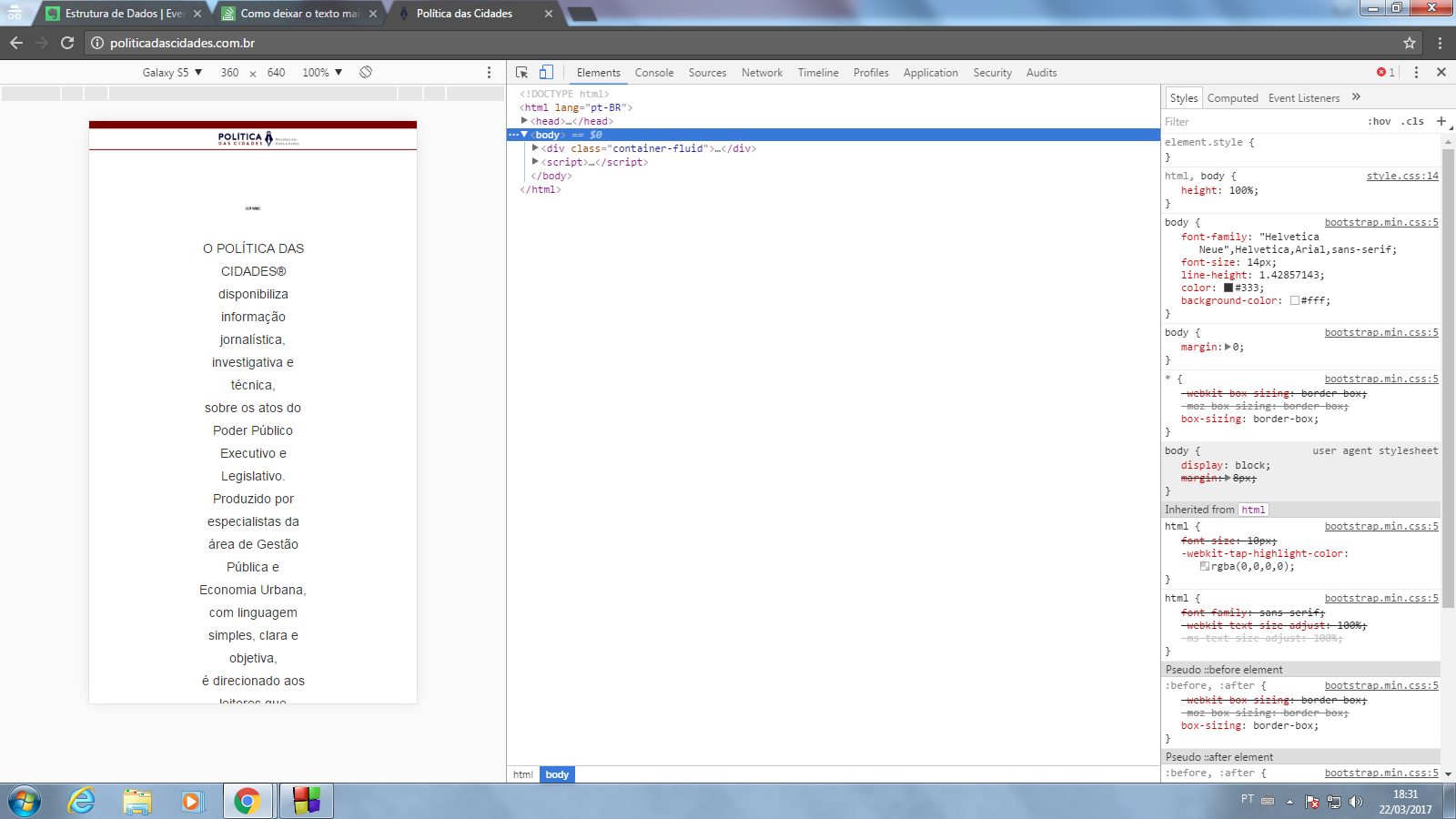Select the inspect element picker icon
This screenshot has width=1456, height=819.
pos(522,73)
